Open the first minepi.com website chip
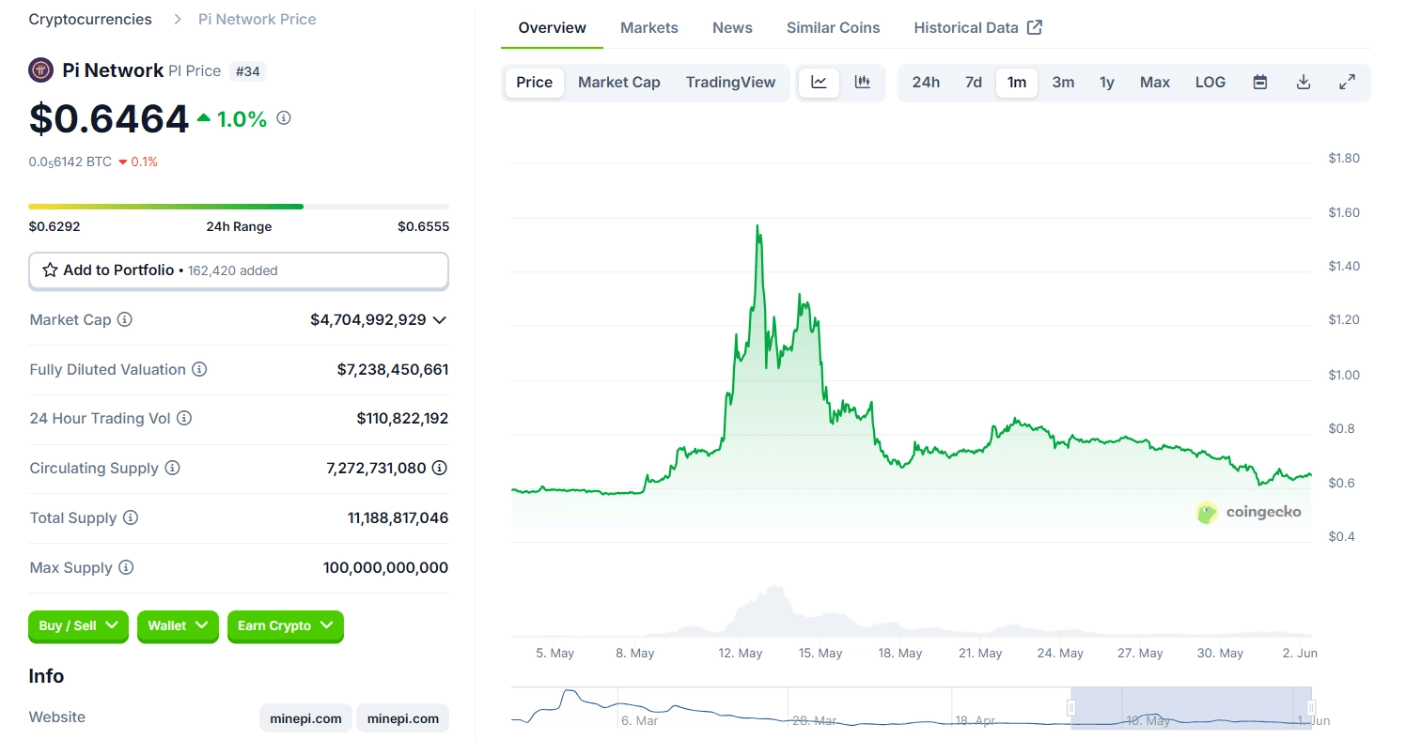This screenshot has width=1421, height=740. (306, 718)
